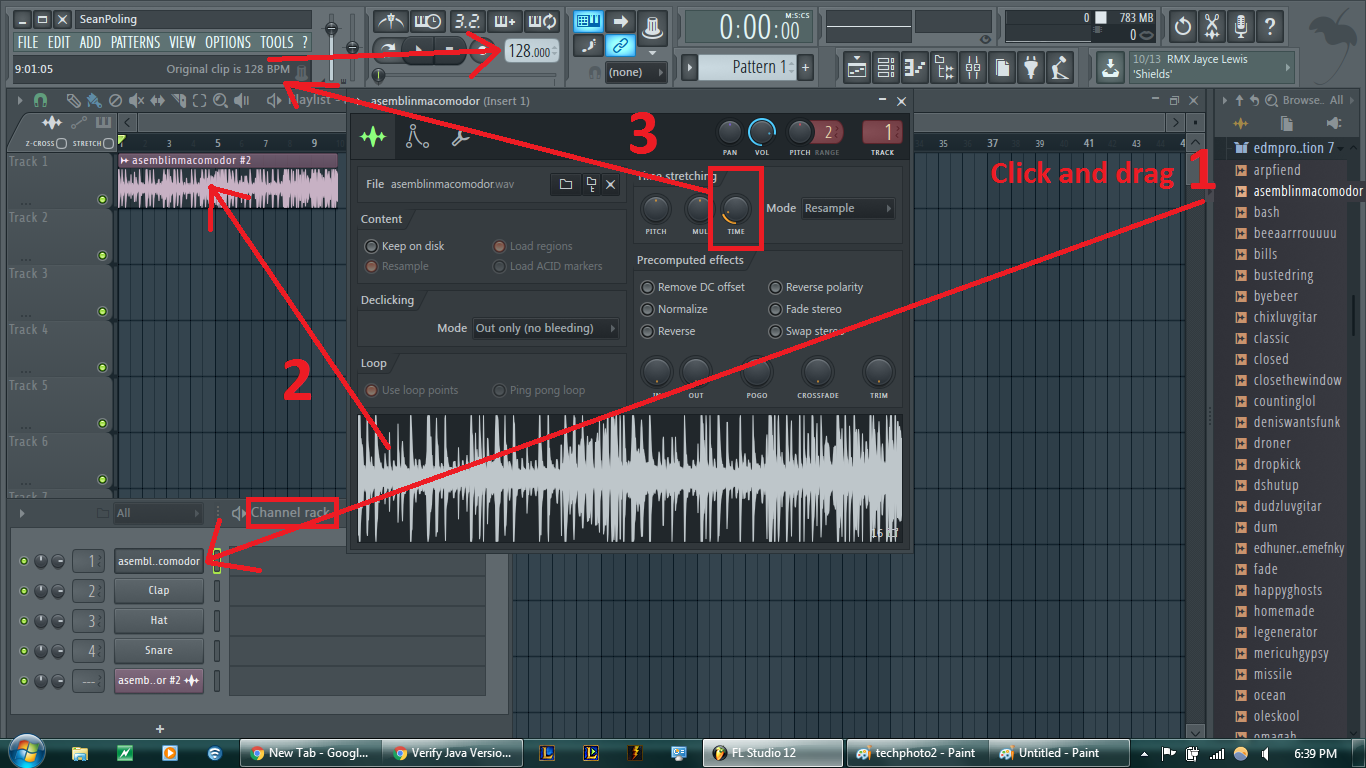Click the 128.000 tempo field
This screenshot has width=1366, height=768.
[x=532, y=51]
